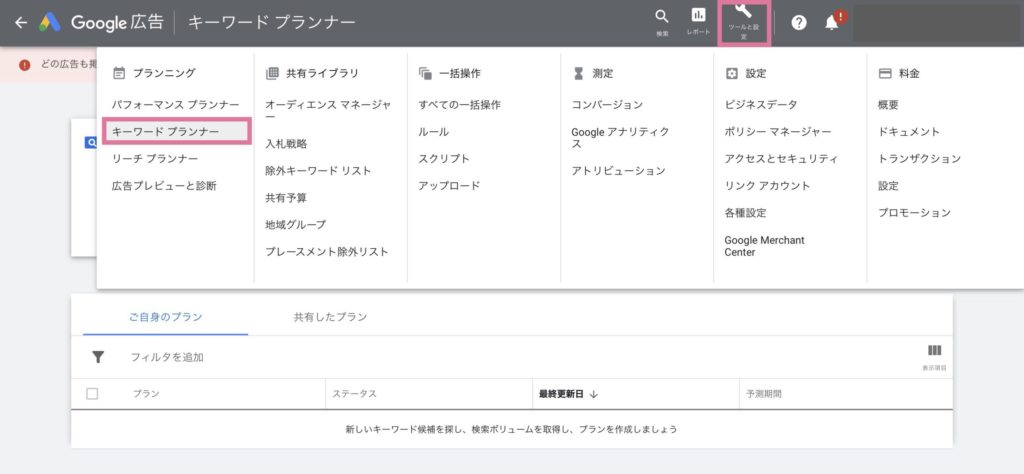This screenshot has width=1024, height=474.
Task: Click the 予測期間 column header
Action: (764, 394)
